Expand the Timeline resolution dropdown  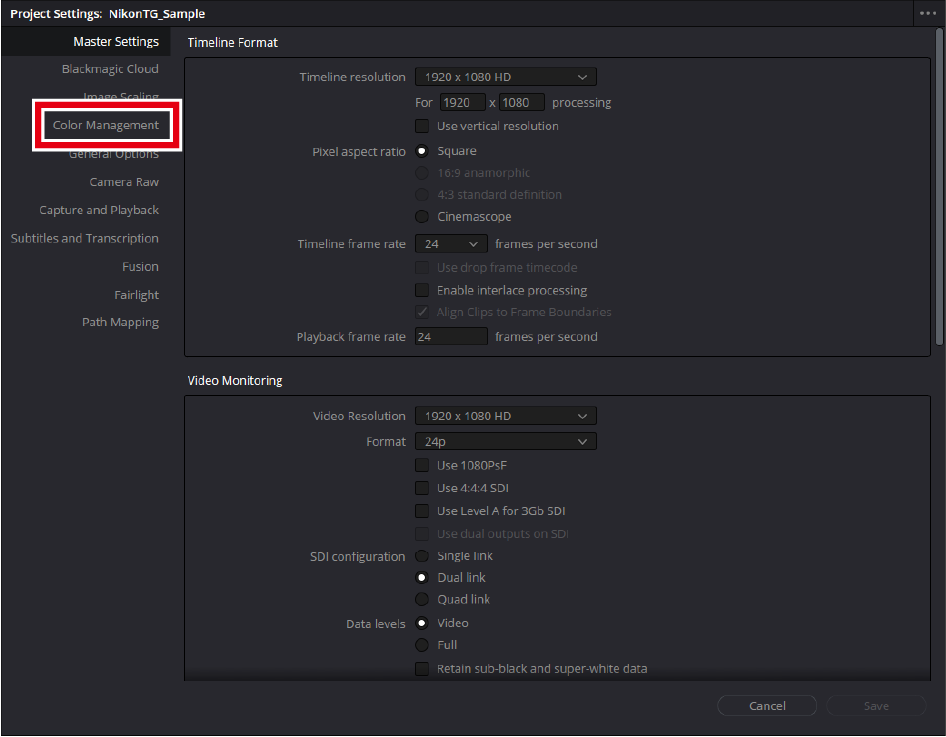(506, 77)
